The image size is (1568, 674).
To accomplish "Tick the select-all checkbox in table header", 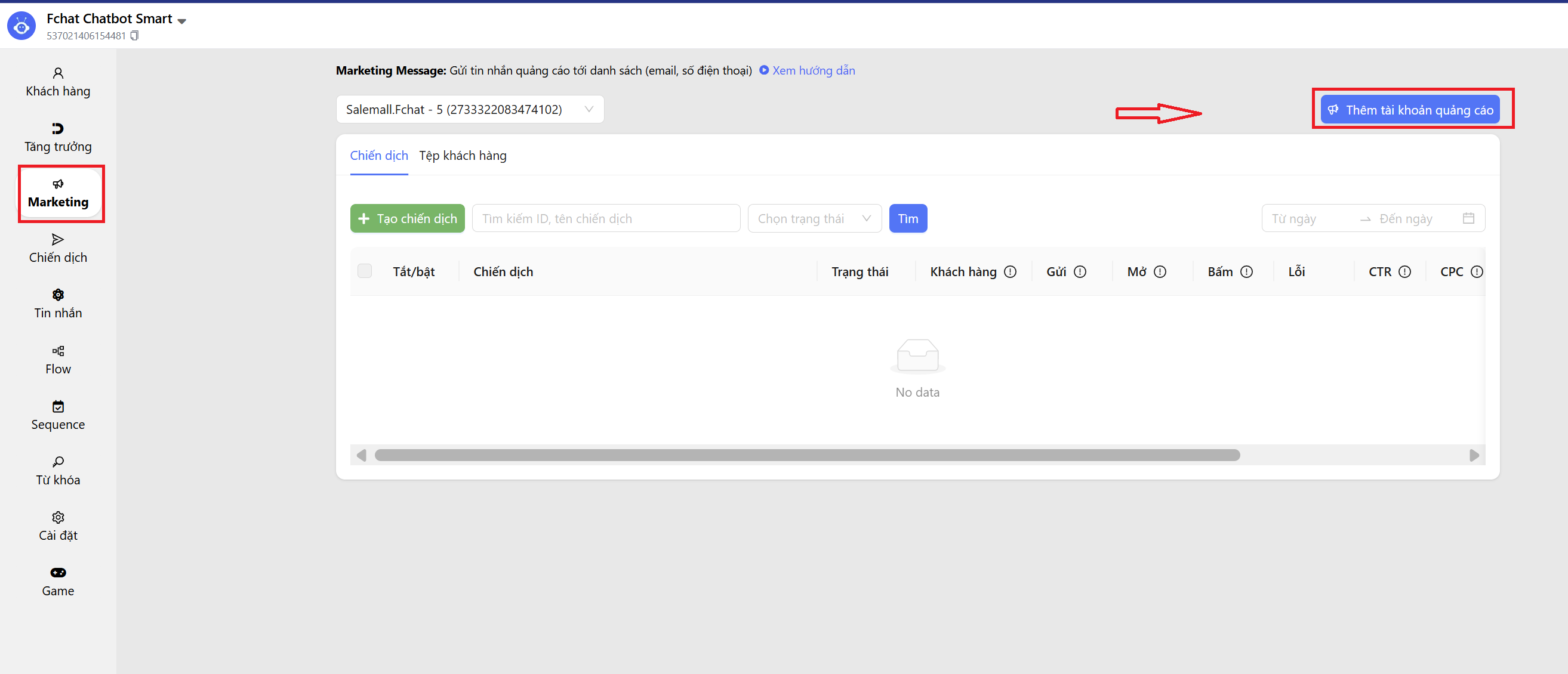I will (365, 271).
